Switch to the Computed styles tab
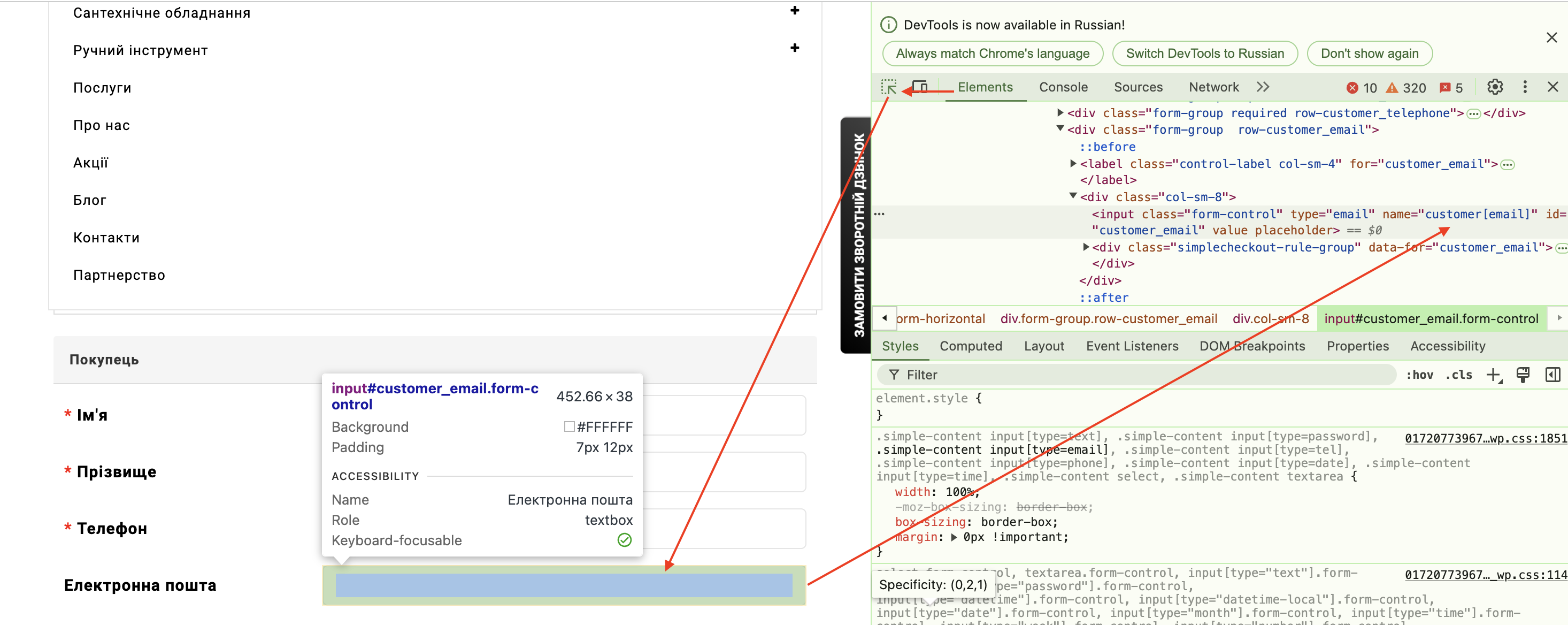 click(x=970, y=347)
